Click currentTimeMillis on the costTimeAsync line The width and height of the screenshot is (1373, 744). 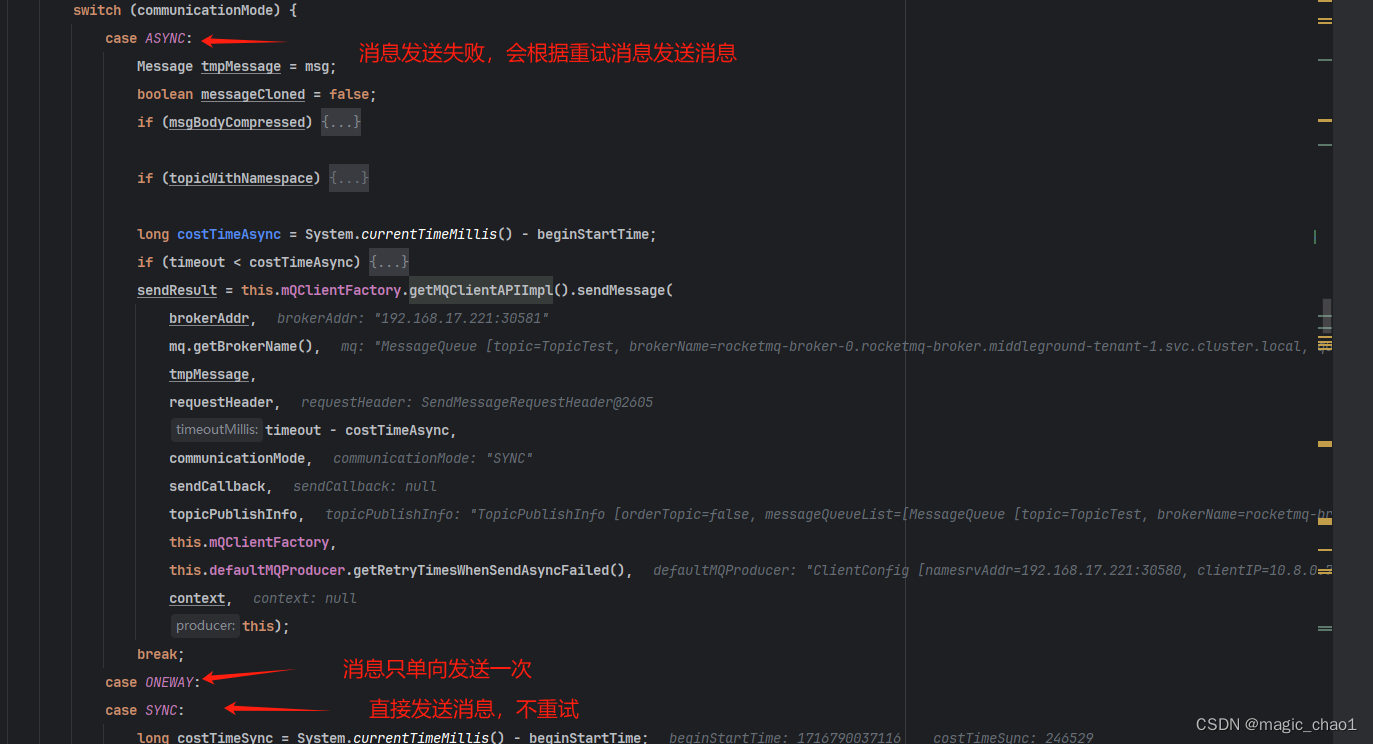pos(429,234)
